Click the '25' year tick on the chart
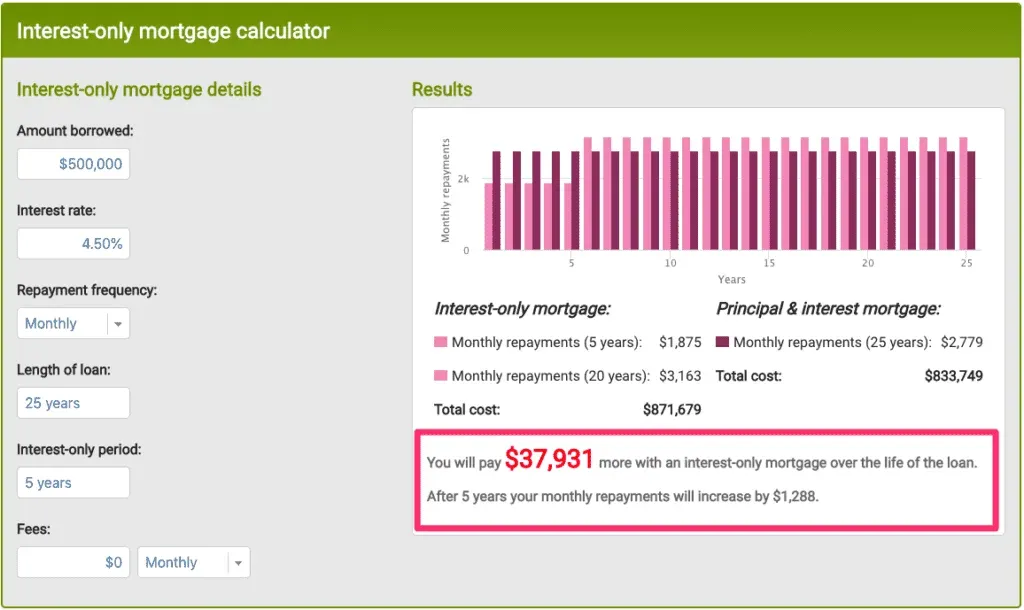Screen dimensions: 1024x610 point(967,263)
